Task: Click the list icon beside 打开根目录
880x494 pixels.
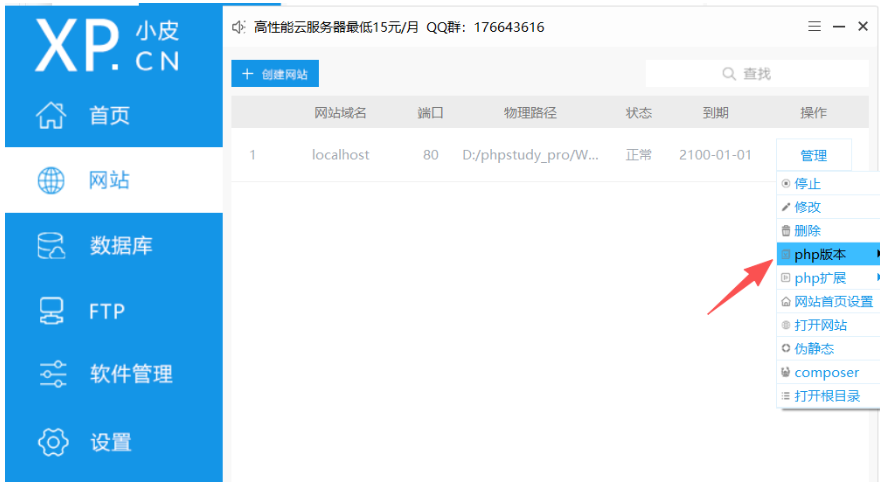Action: [786, 396]
